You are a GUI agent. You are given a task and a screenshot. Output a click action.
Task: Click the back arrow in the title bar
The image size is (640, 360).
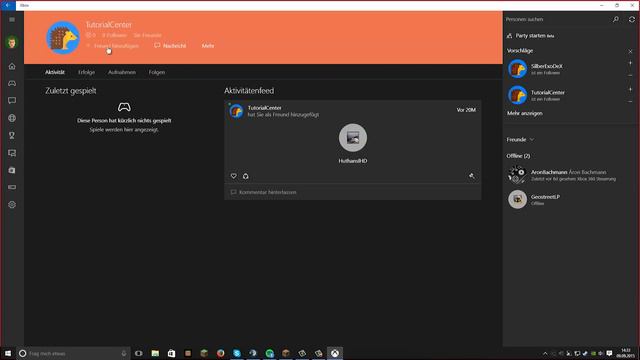(8, 5)
